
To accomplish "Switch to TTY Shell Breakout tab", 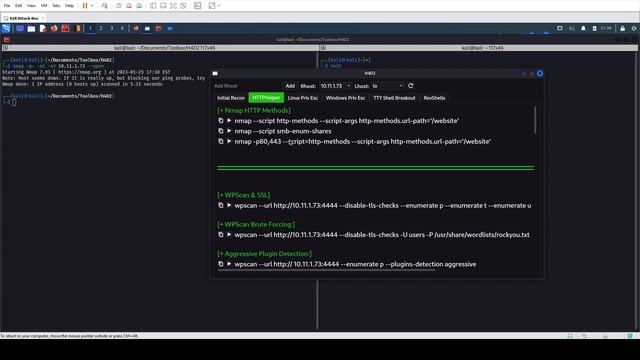I will tap(394, 98).
